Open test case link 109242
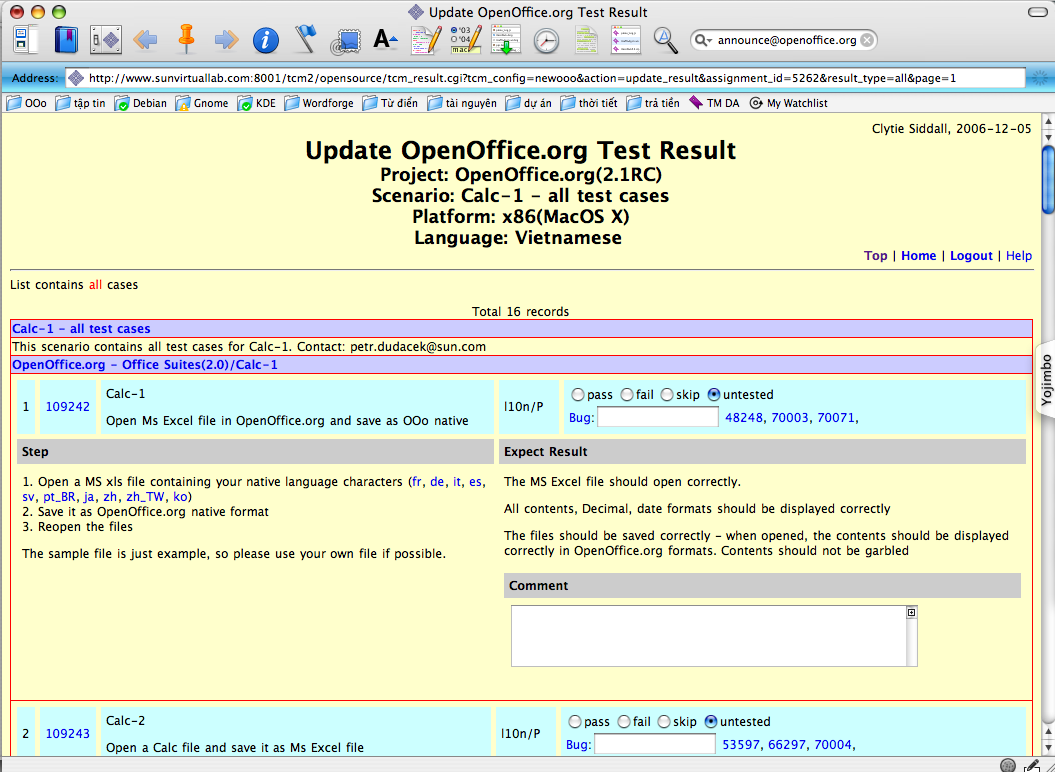Image resolution: width=1055 pixels, height=772 pixels. pos(67,407)
